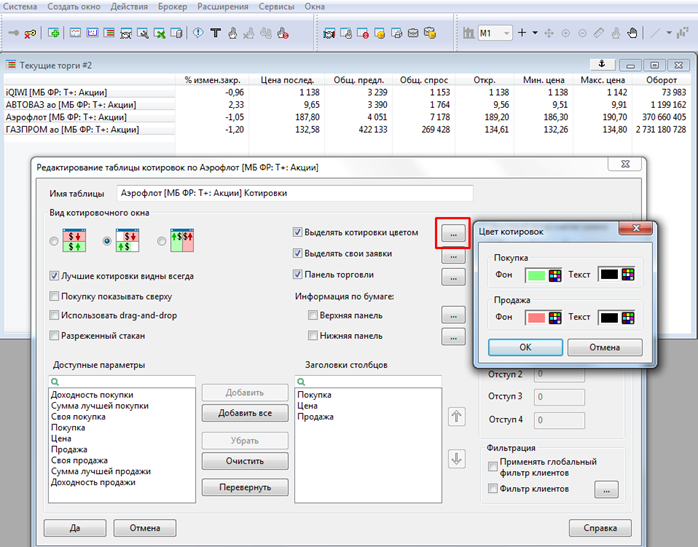The image size is (698, 547).
Task: Expand the line tool dropdown arrow
Action: (669, 33)
